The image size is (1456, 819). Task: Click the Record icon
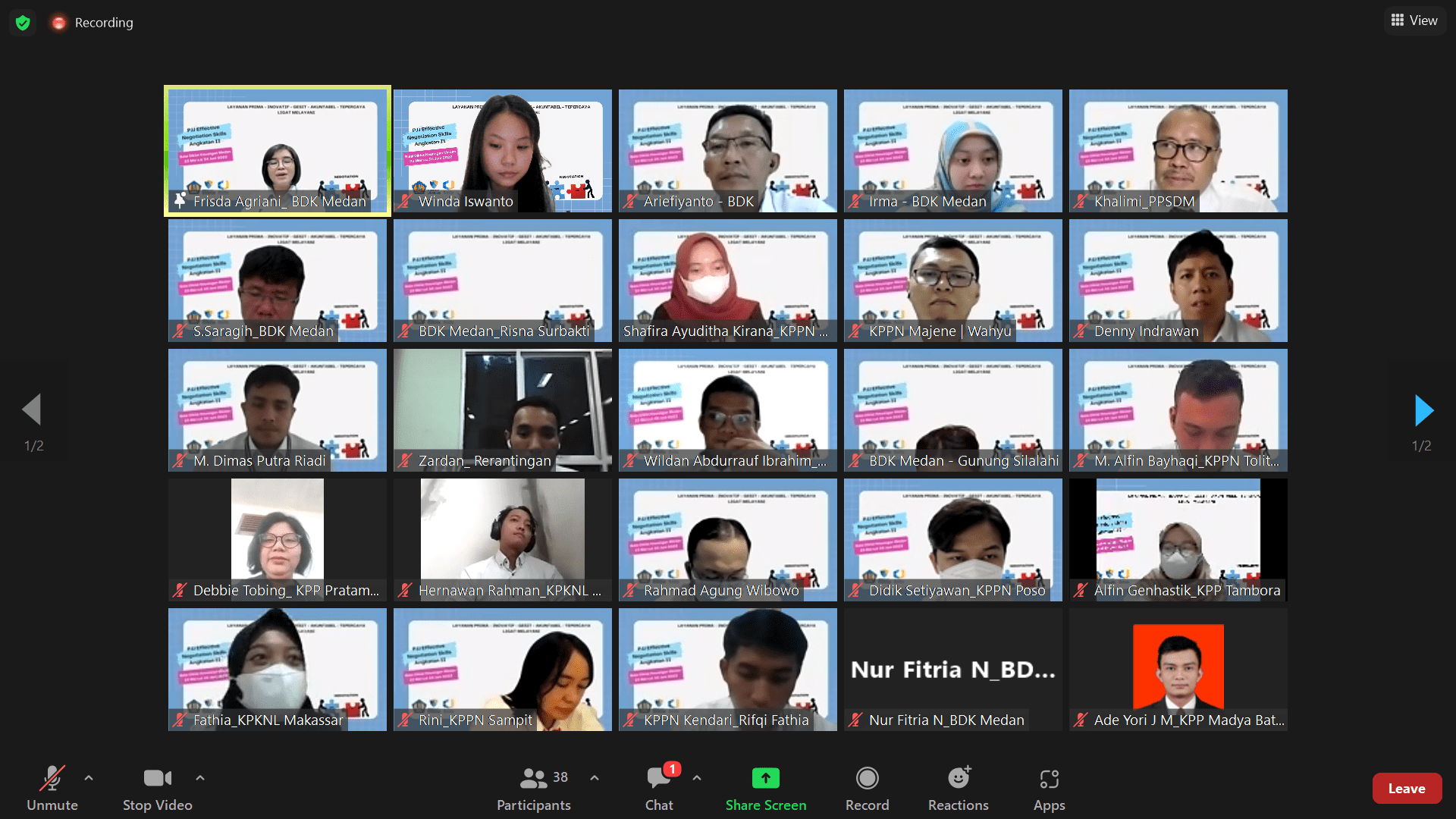point(867,779)
